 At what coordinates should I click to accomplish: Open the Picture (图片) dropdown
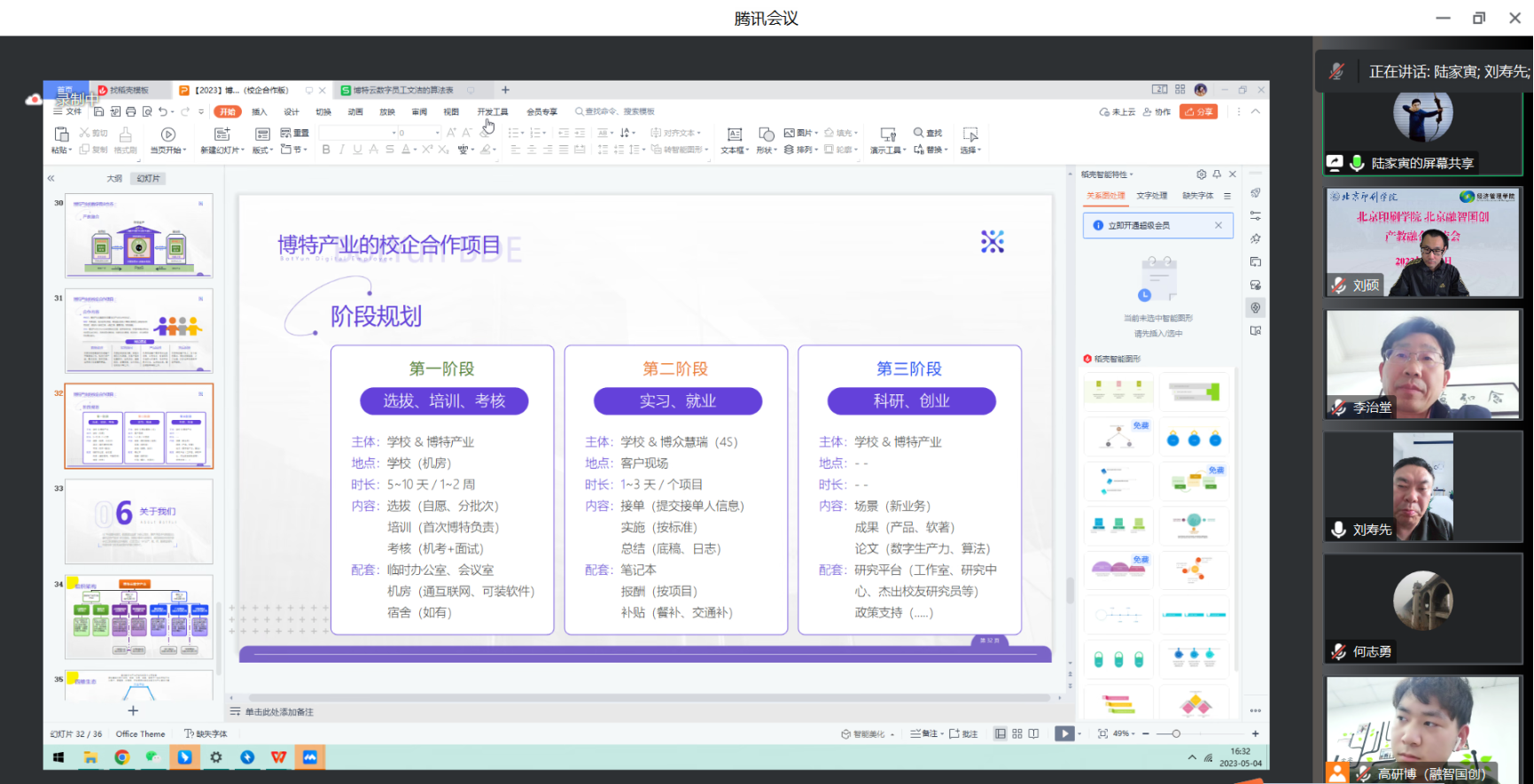point(800,133)
